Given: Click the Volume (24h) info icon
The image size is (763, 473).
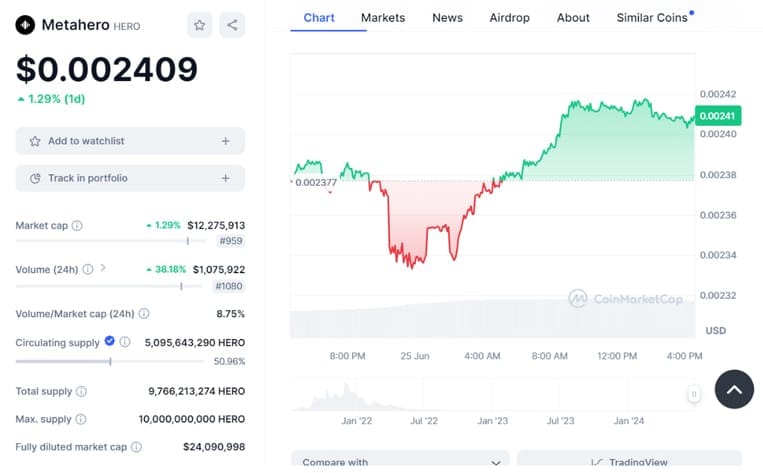Looking at the screenshot, I should [x=88, y=270].
